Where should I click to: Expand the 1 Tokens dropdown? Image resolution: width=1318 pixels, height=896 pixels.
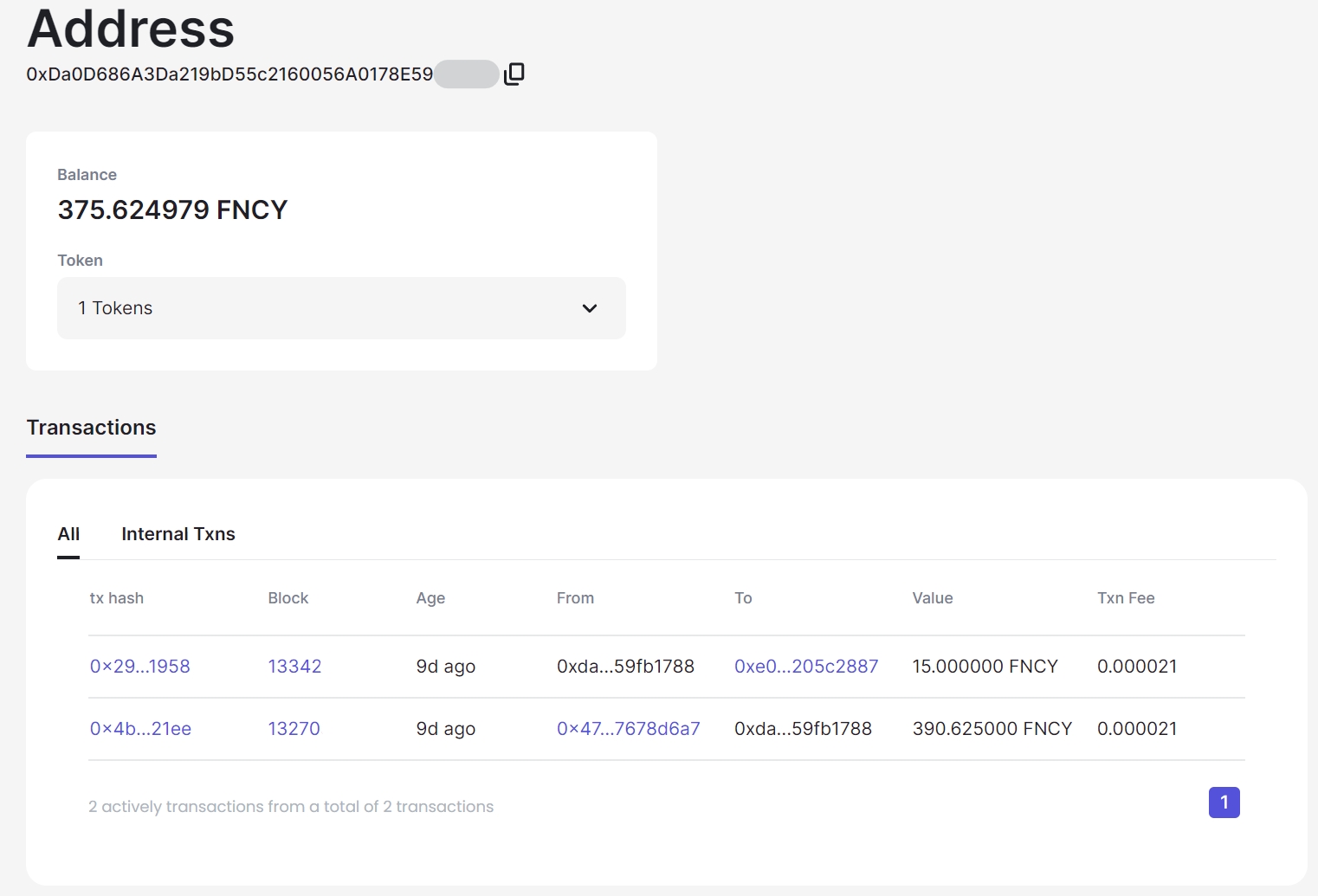click(340, 308)
